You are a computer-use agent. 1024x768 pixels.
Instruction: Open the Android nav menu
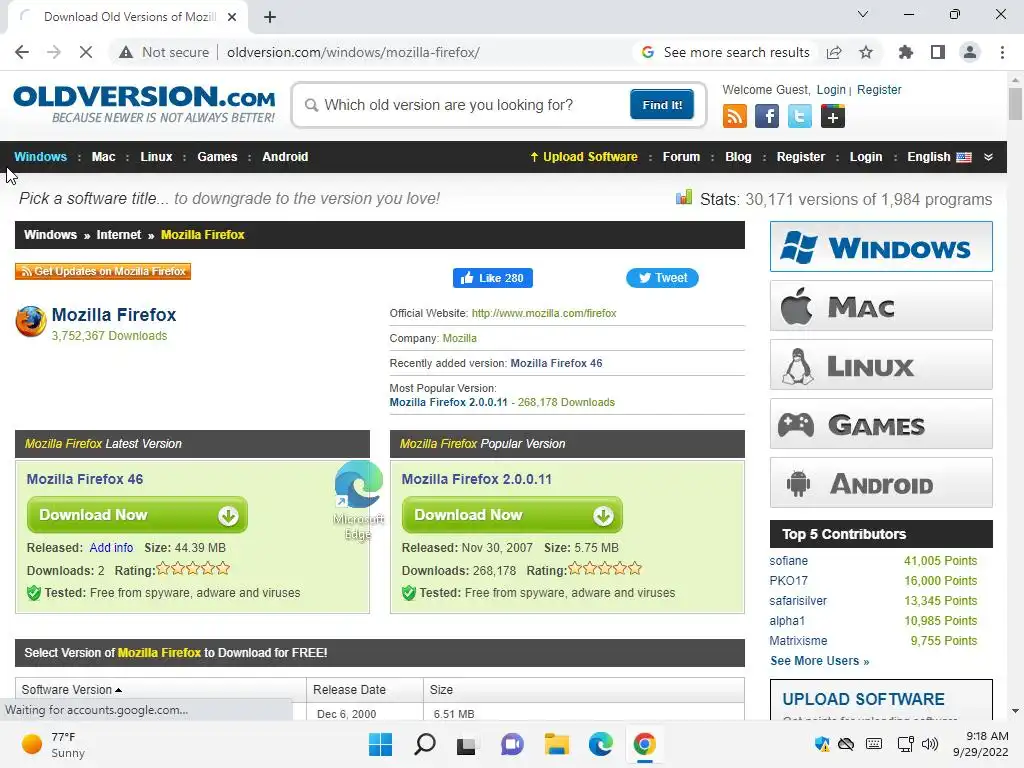pyautogui.click(x=285, y=157)
